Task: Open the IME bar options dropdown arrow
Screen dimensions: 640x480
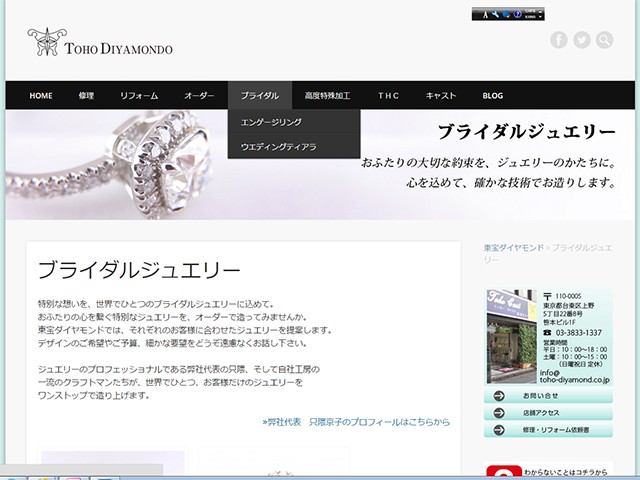Action: [x=541, y=16]
